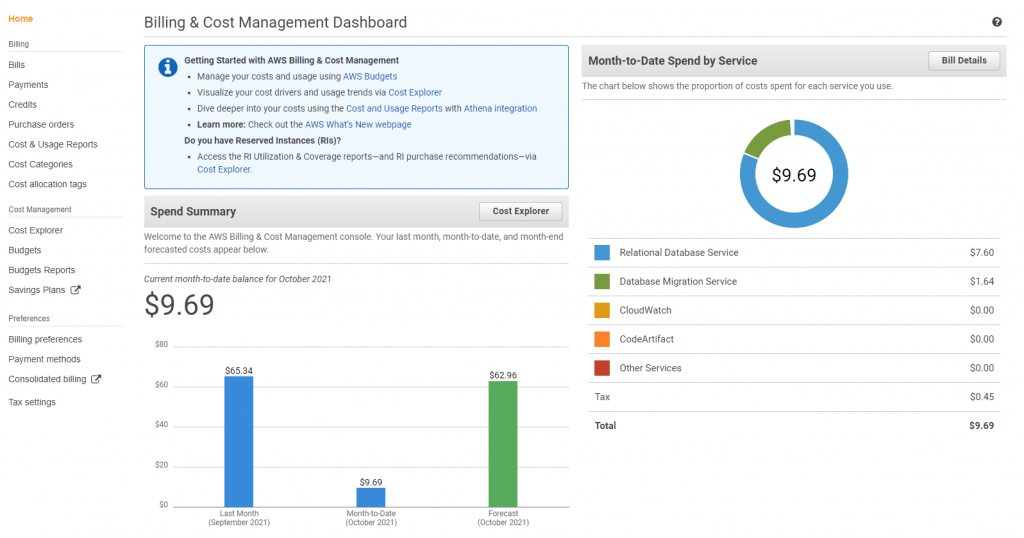Click the help question mark icon
The image size is (1024, 538).
997,22
